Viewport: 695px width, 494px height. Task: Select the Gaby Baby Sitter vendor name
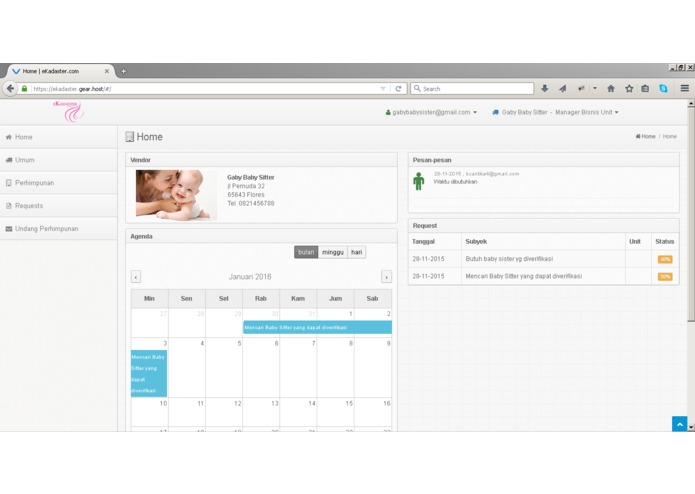pyautogui.click(x=250, y=177)
